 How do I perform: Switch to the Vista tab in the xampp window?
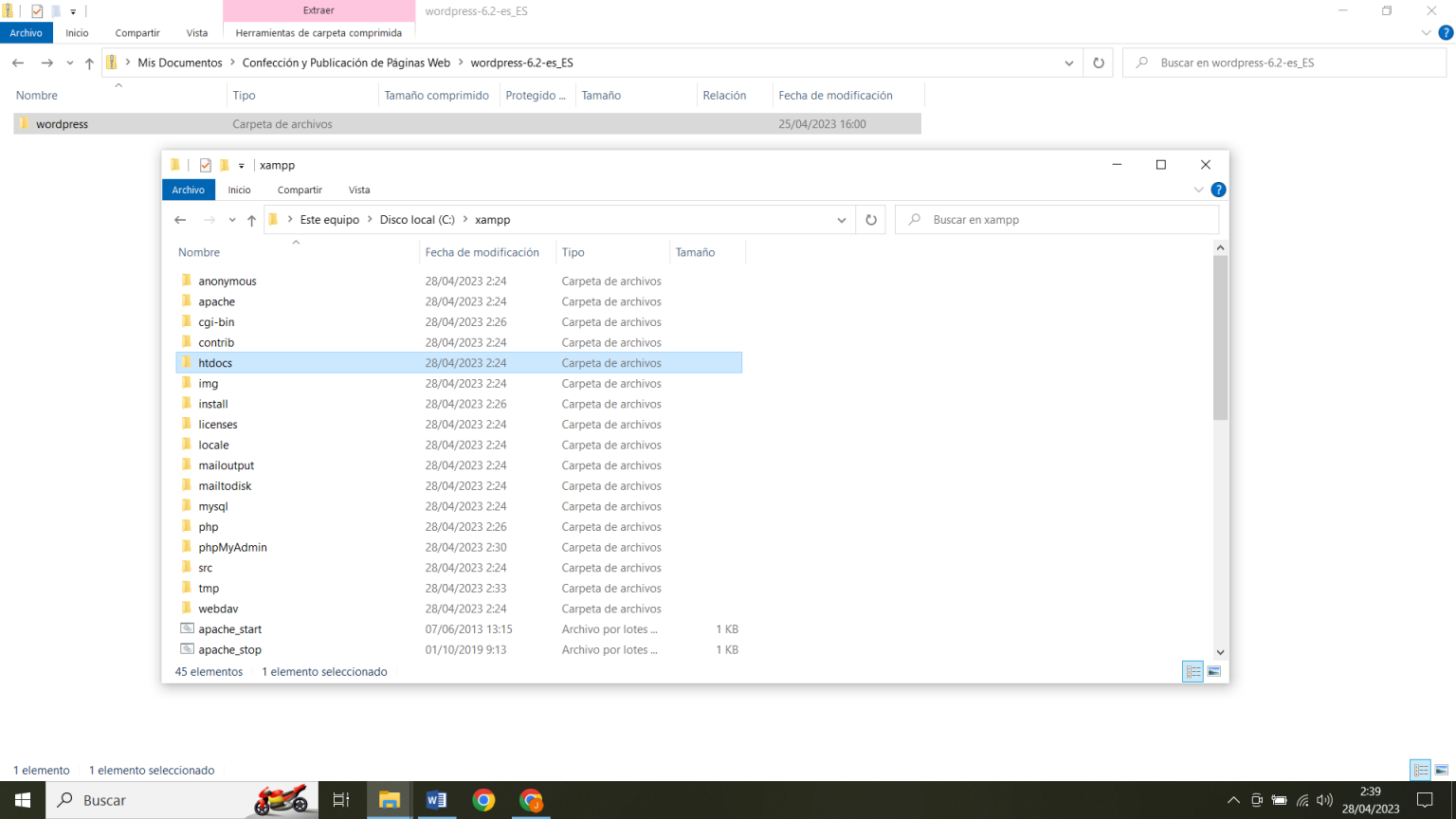point(359,190)
